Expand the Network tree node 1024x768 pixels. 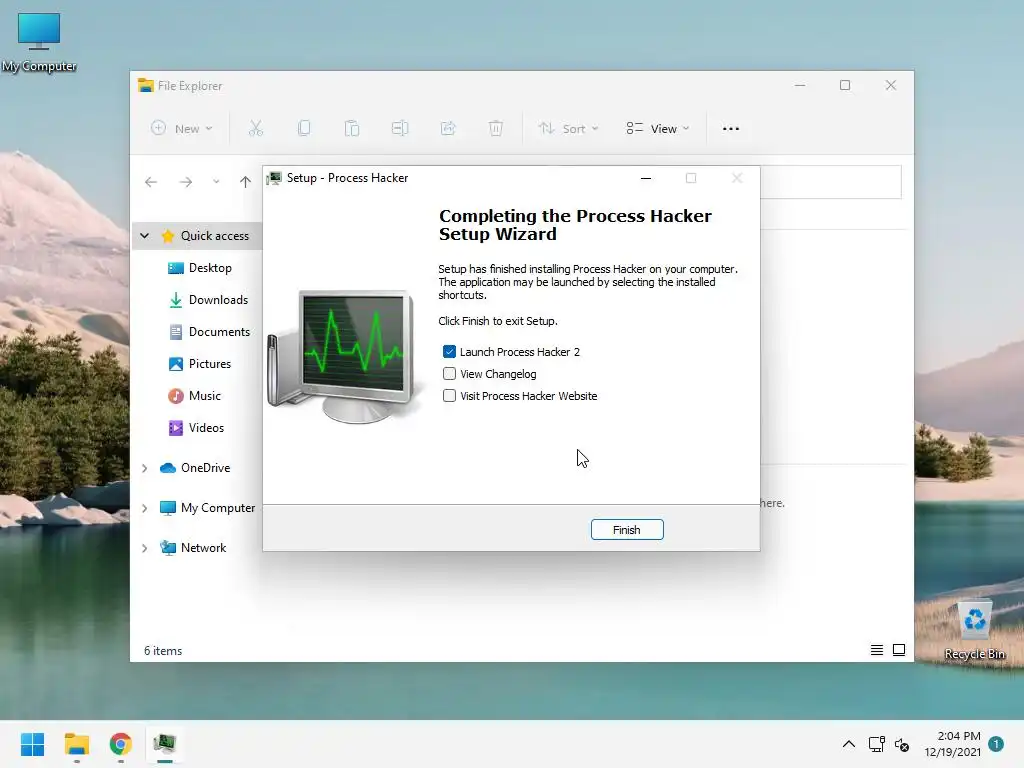(144, 548)
